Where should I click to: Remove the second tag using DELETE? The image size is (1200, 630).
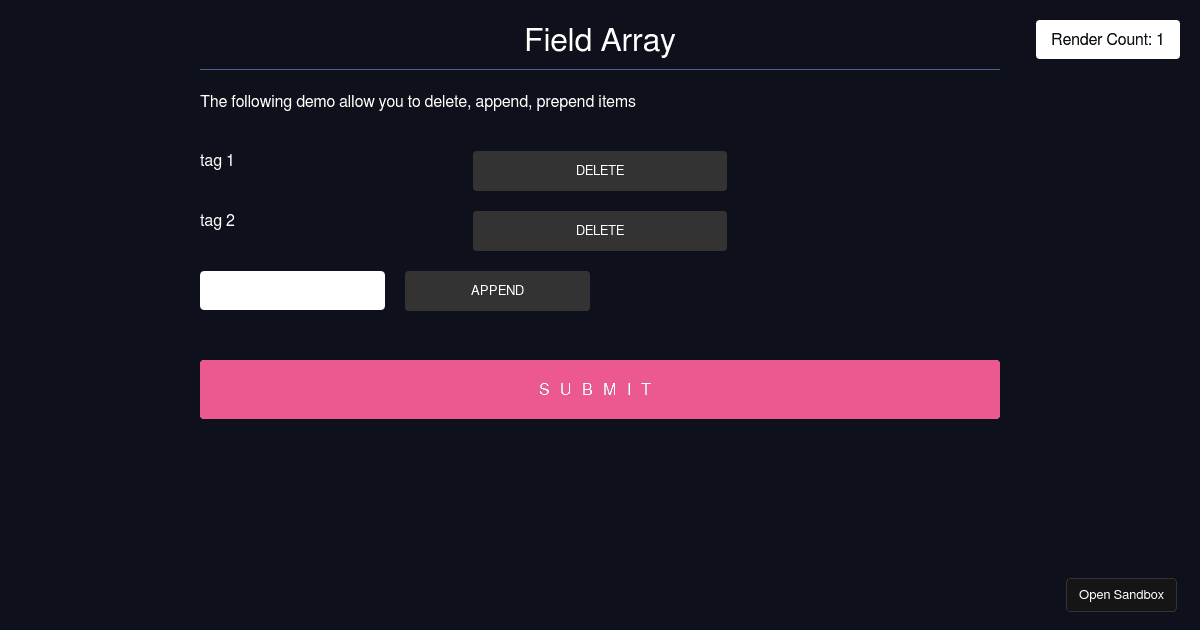[599, 231]
